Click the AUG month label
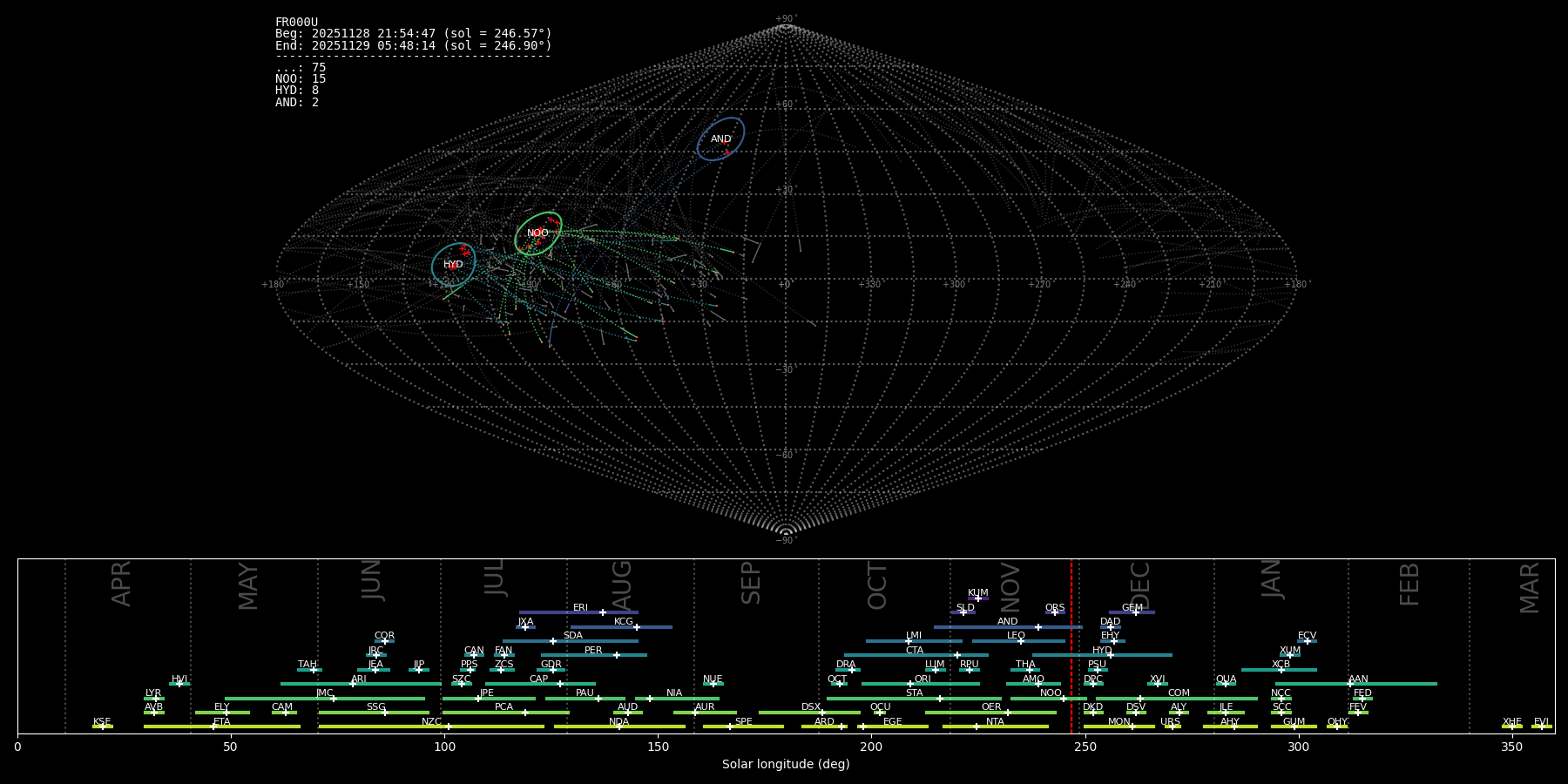 621,585
